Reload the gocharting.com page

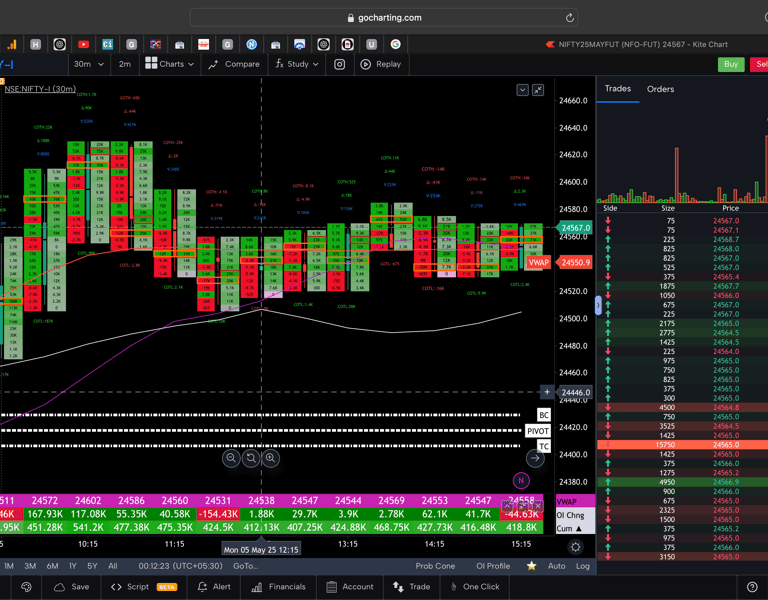pos(569,18)
